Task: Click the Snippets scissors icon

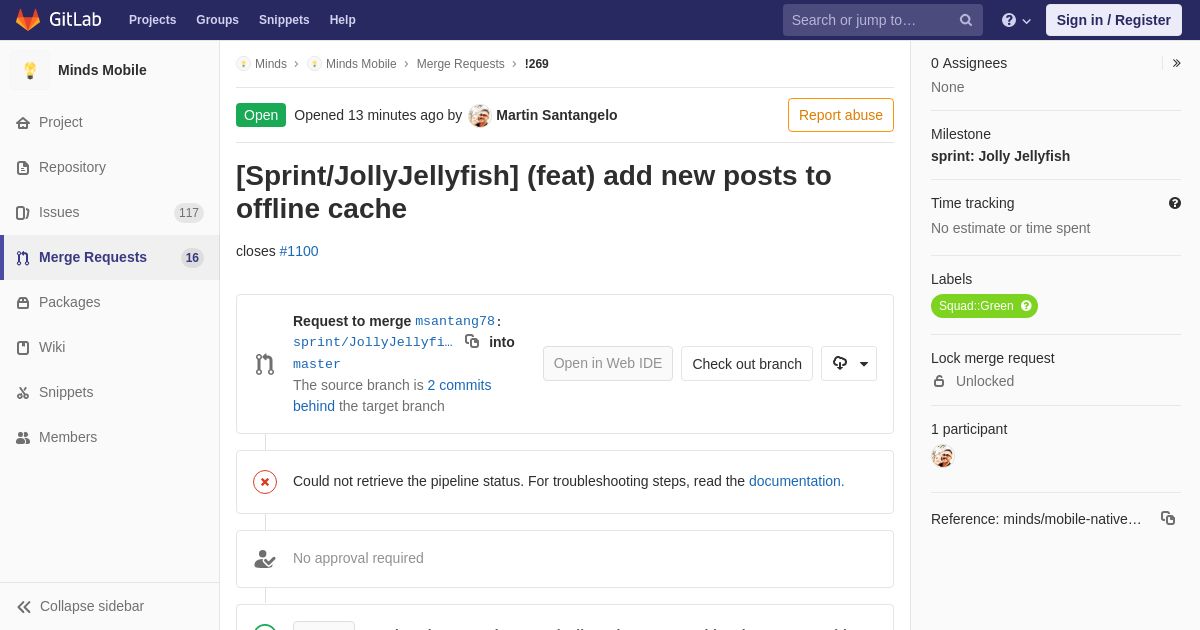Action: click(23, 393)
